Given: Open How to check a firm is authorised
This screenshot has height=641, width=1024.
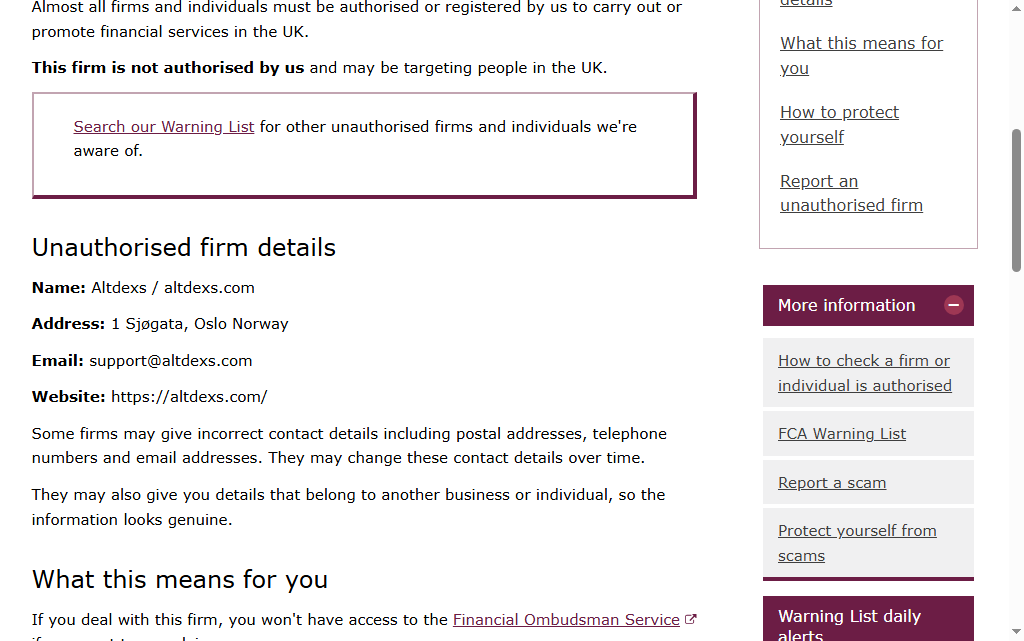Looking at the screenshot, I should [865, 373].
